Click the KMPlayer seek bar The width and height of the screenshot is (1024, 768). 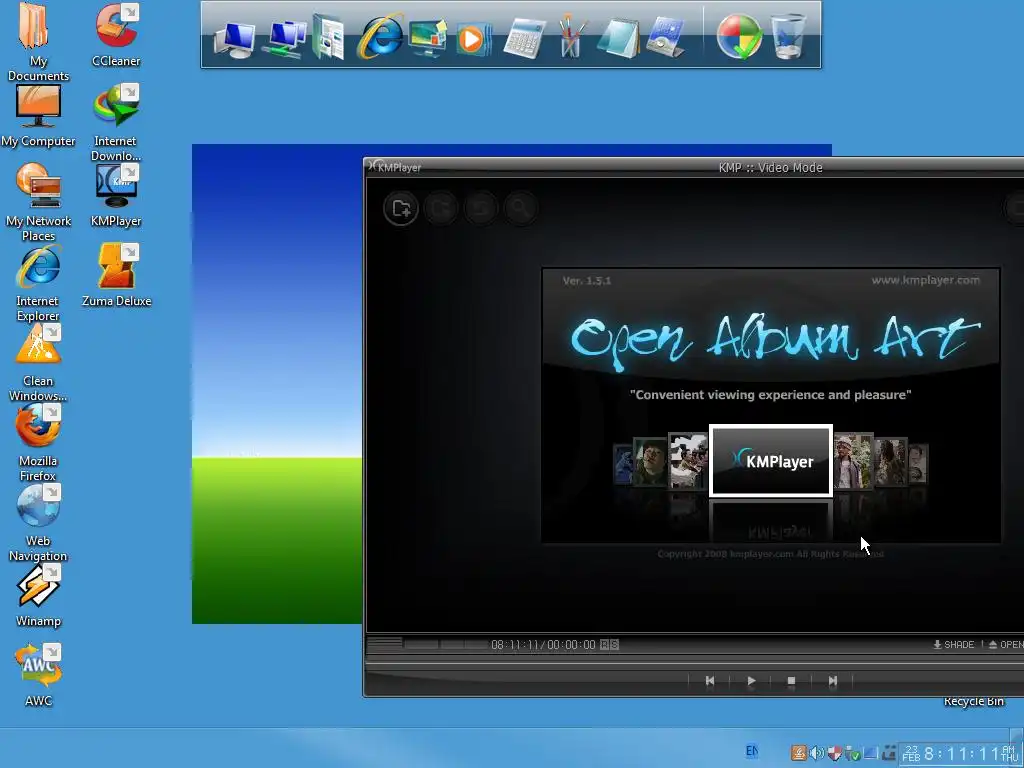(694, 662)
